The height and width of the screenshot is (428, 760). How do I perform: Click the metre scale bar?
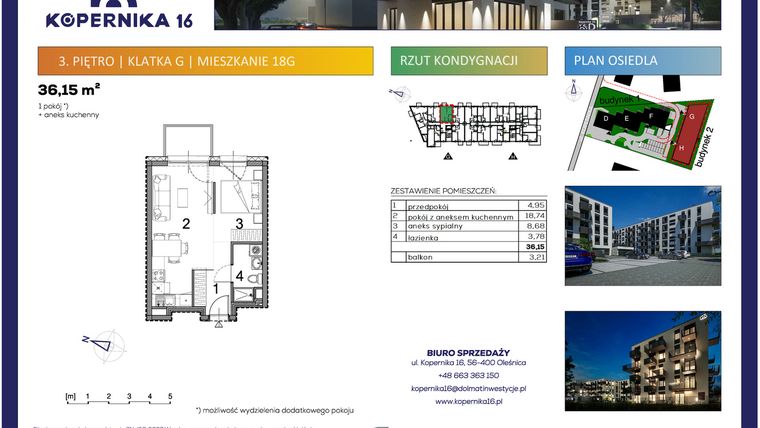pyautogui.click(x=119, y=398)
